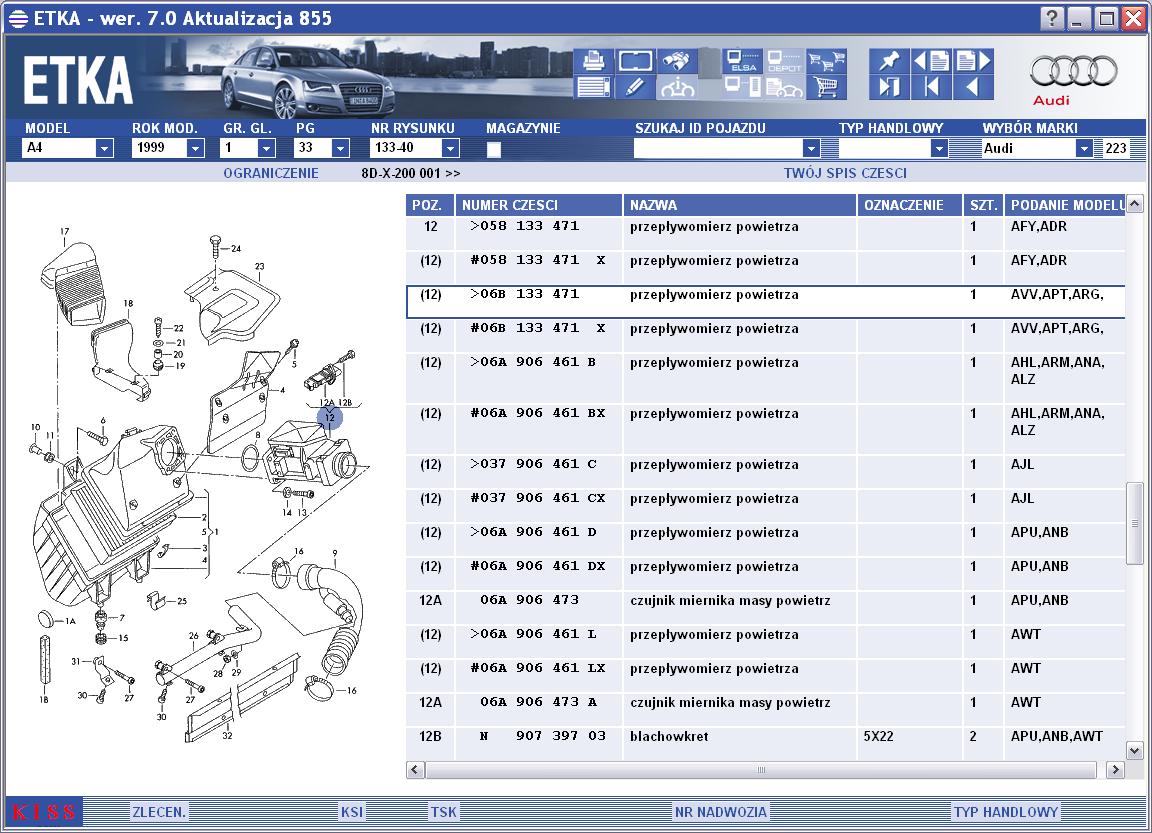Select part number #06A 906 461 DX
This screenshot has height=833, width=1152.
[538, 566]
